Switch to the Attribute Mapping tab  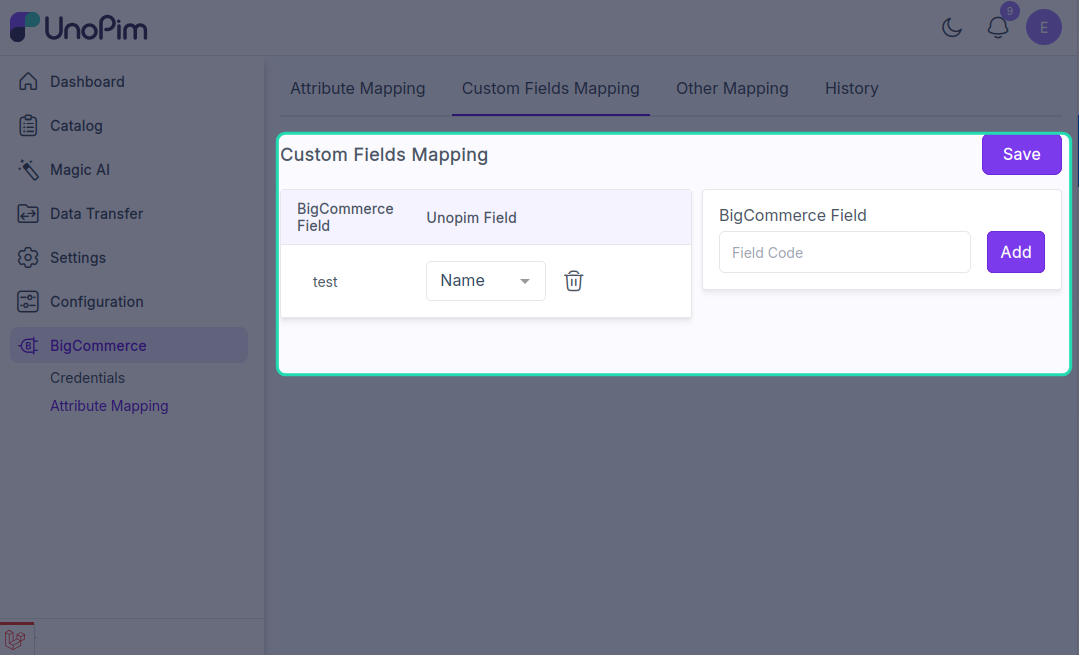(x=357, y=88)
